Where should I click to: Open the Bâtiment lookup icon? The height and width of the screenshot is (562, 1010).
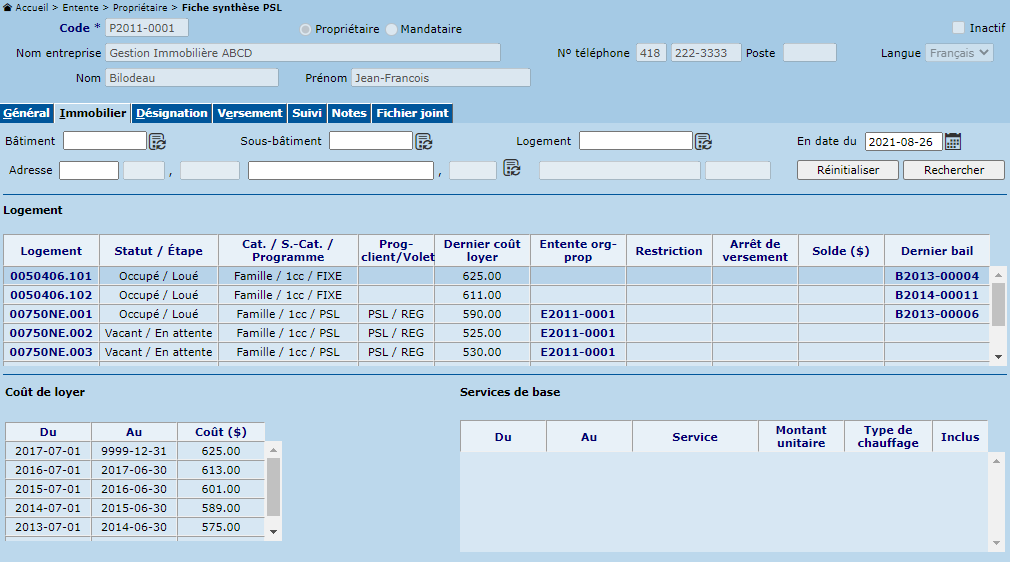[x=158, y=141]
